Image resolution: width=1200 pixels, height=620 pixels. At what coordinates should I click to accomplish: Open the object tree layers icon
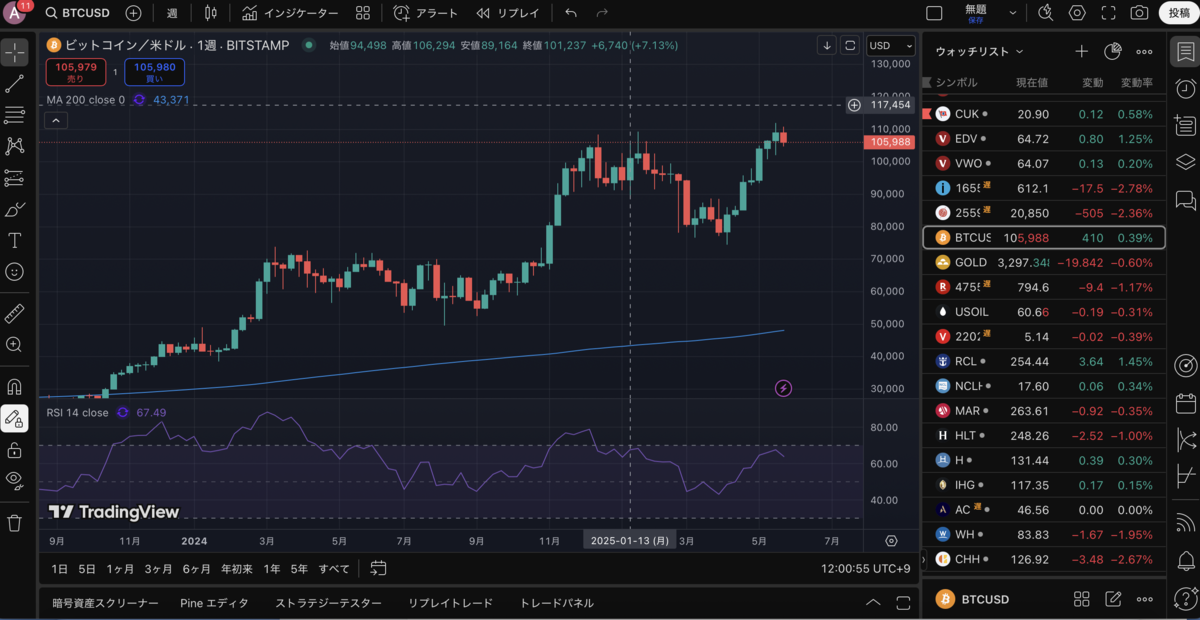pyautogui.click(x=1185, y=162)
